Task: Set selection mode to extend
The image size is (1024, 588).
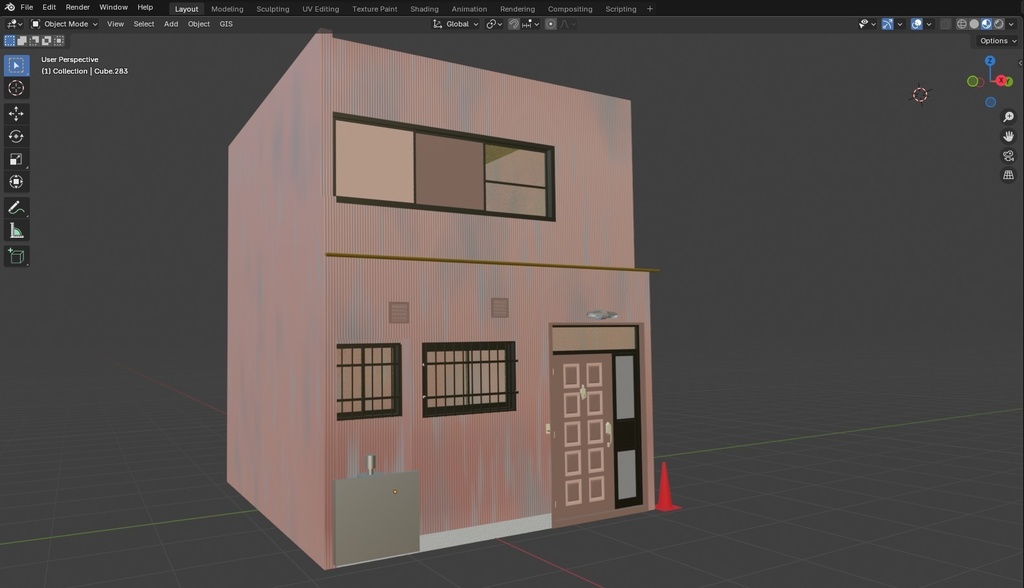Action: point(22,41)
